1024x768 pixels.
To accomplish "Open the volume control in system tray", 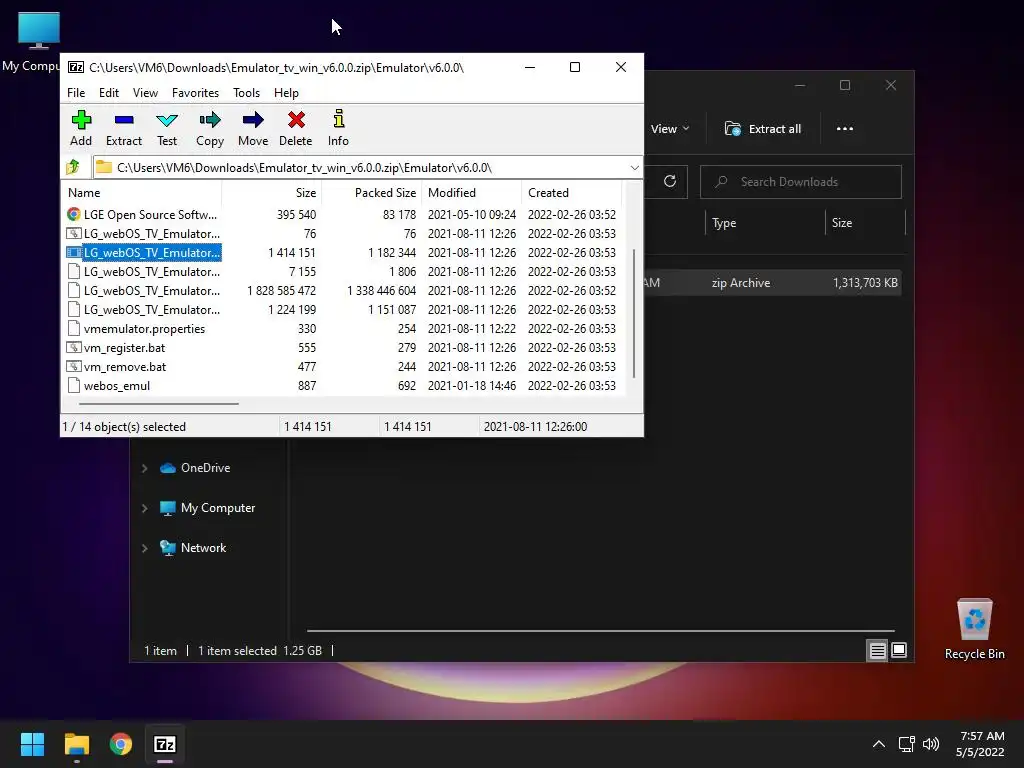I will (931, 744).
